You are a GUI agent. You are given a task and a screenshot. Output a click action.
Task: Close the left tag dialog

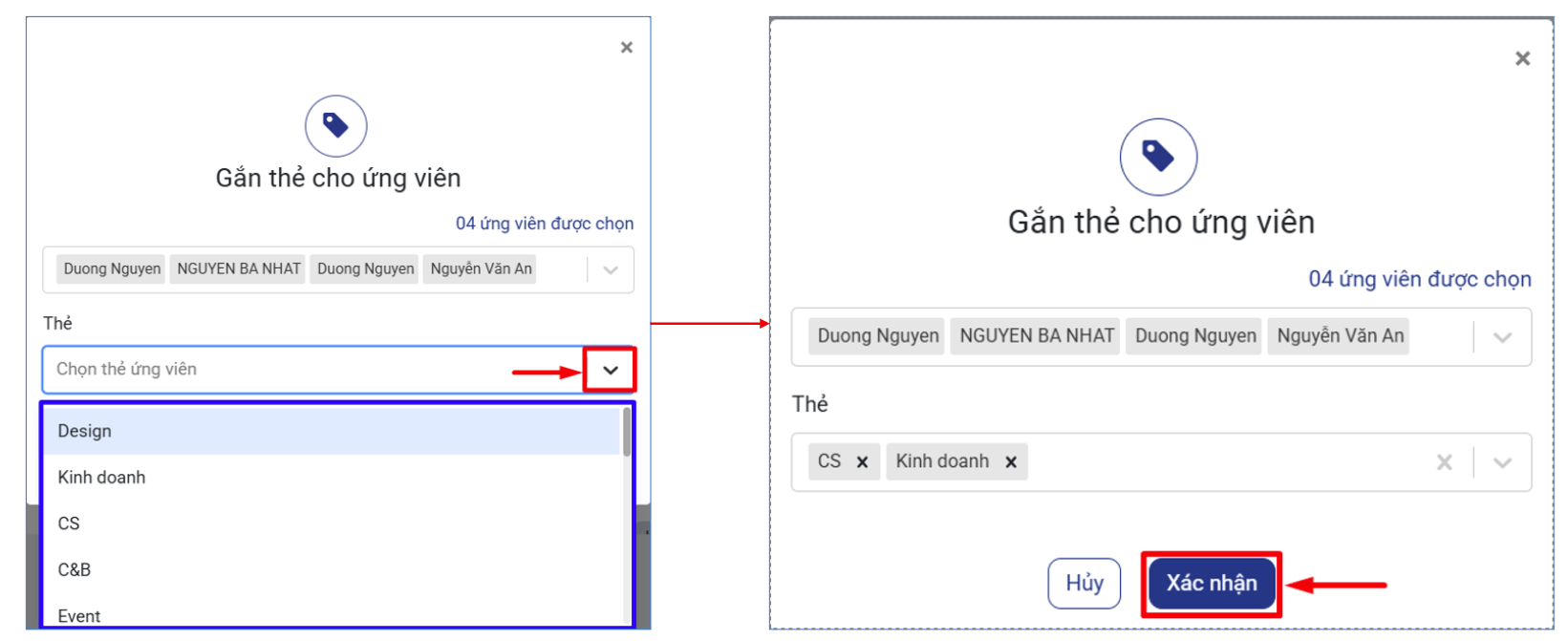click(x=627, y=47)
